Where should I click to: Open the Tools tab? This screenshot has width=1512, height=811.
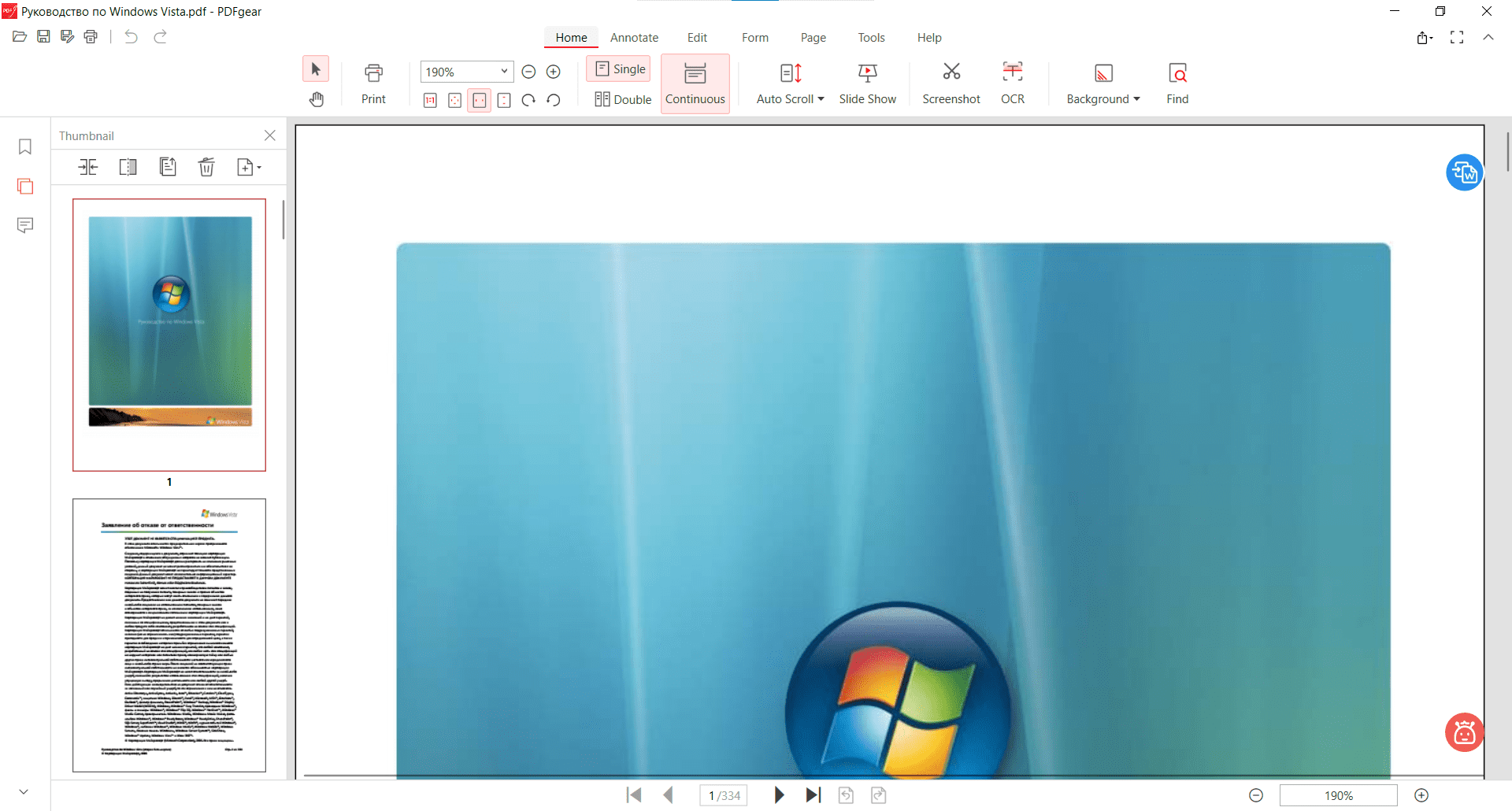tap(871, 38)
